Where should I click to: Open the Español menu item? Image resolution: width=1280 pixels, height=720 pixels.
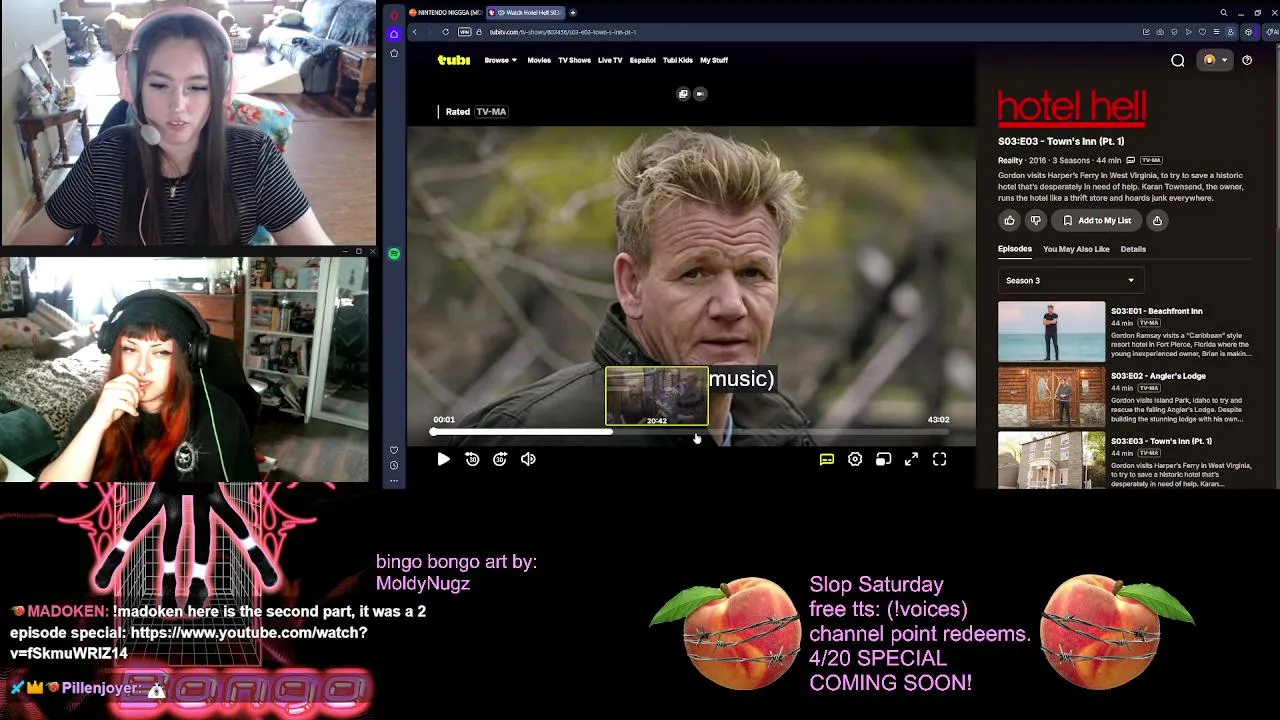click(642, 60)
